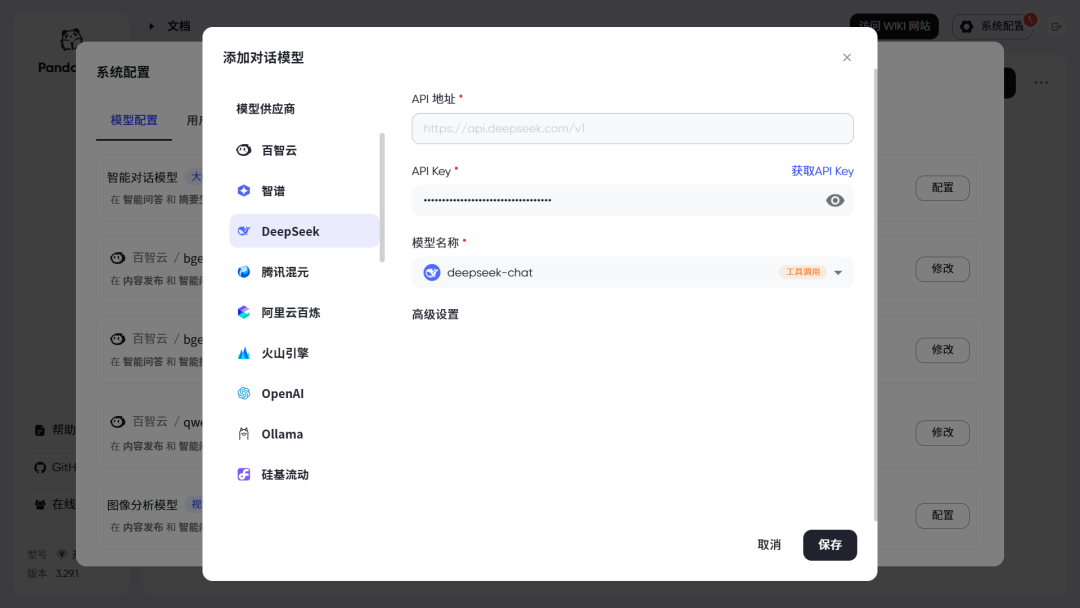Select the 百智云 provider icon

click(x=244, y=150)
